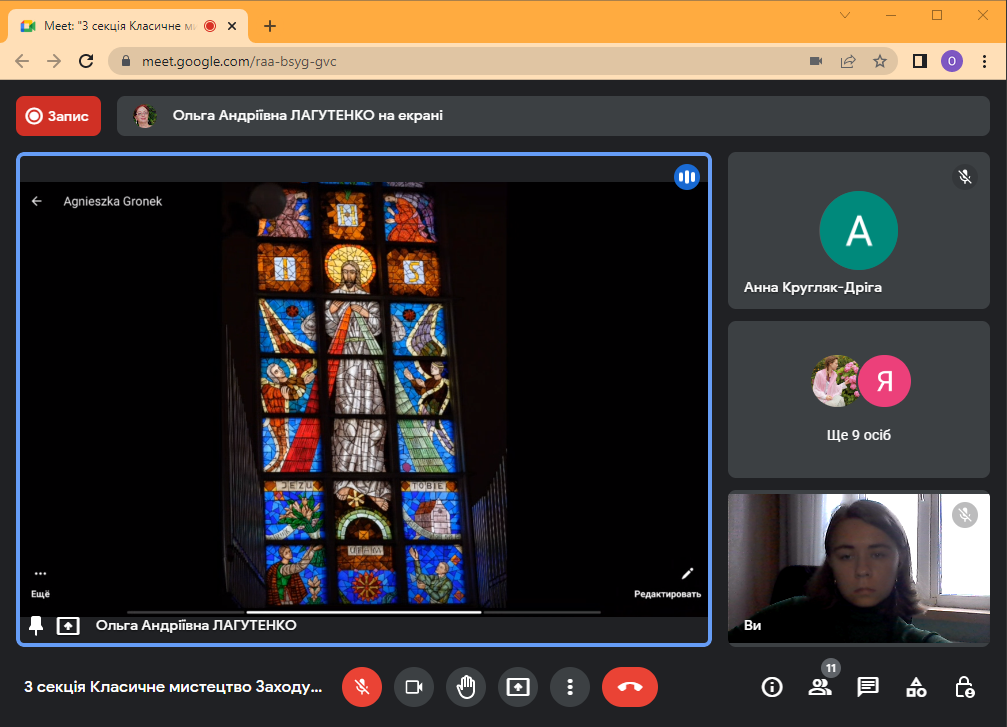
Task: Click the pink Я avatar
Action: coord(884,381)
